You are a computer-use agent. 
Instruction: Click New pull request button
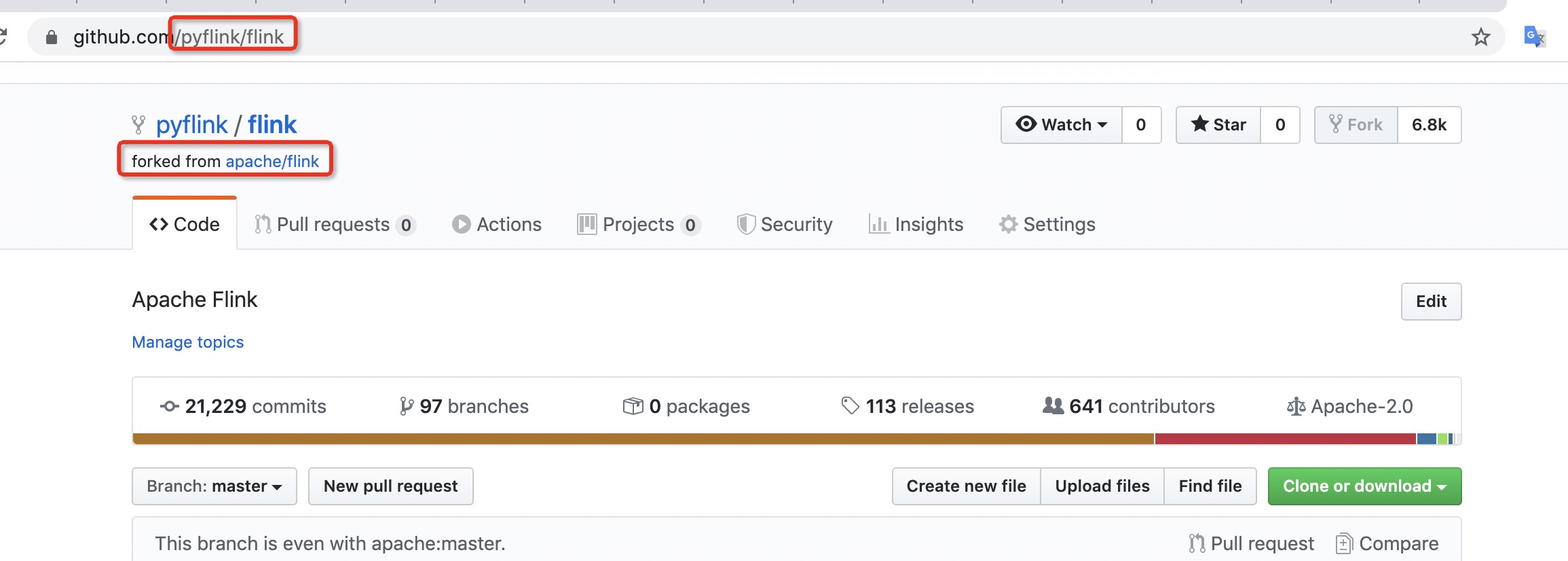[391, 486]
